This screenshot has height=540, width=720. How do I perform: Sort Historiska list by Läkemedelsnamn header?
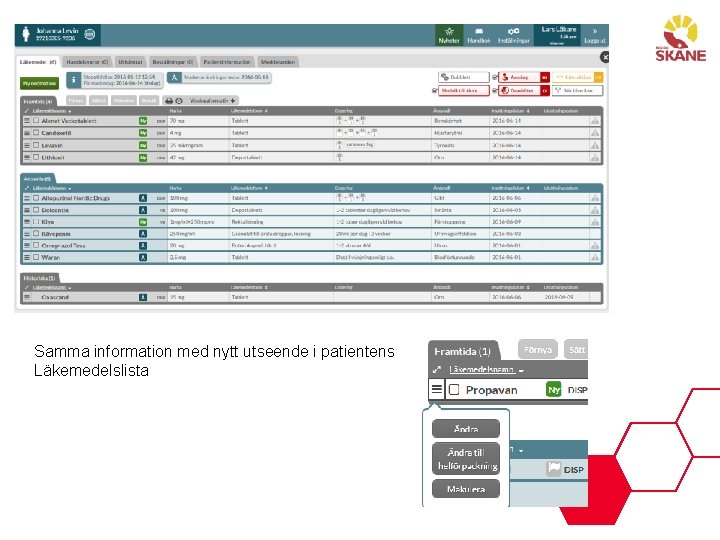point(51,287)
